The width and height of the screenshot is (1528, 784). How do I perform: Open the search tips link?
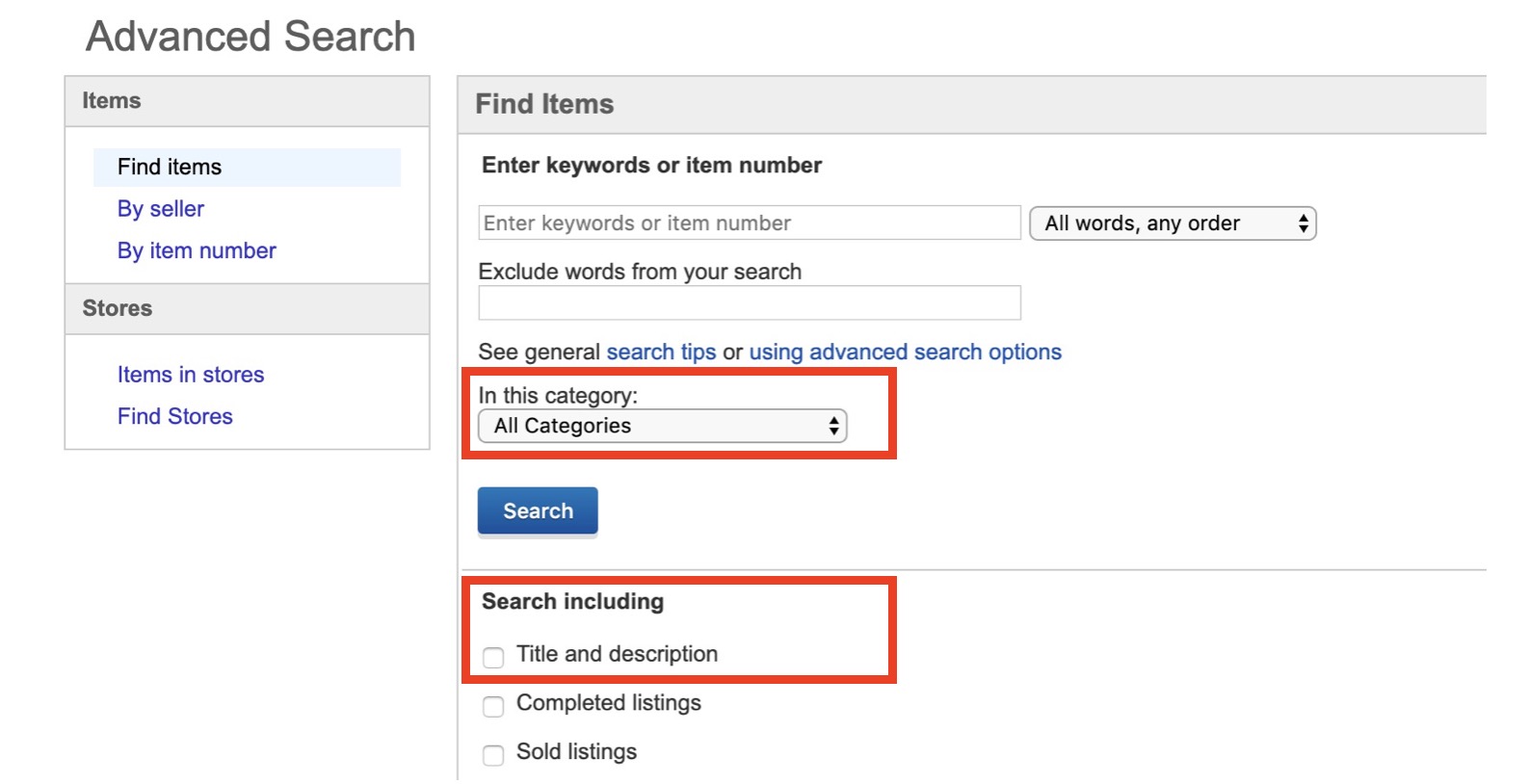click(661, 353)
